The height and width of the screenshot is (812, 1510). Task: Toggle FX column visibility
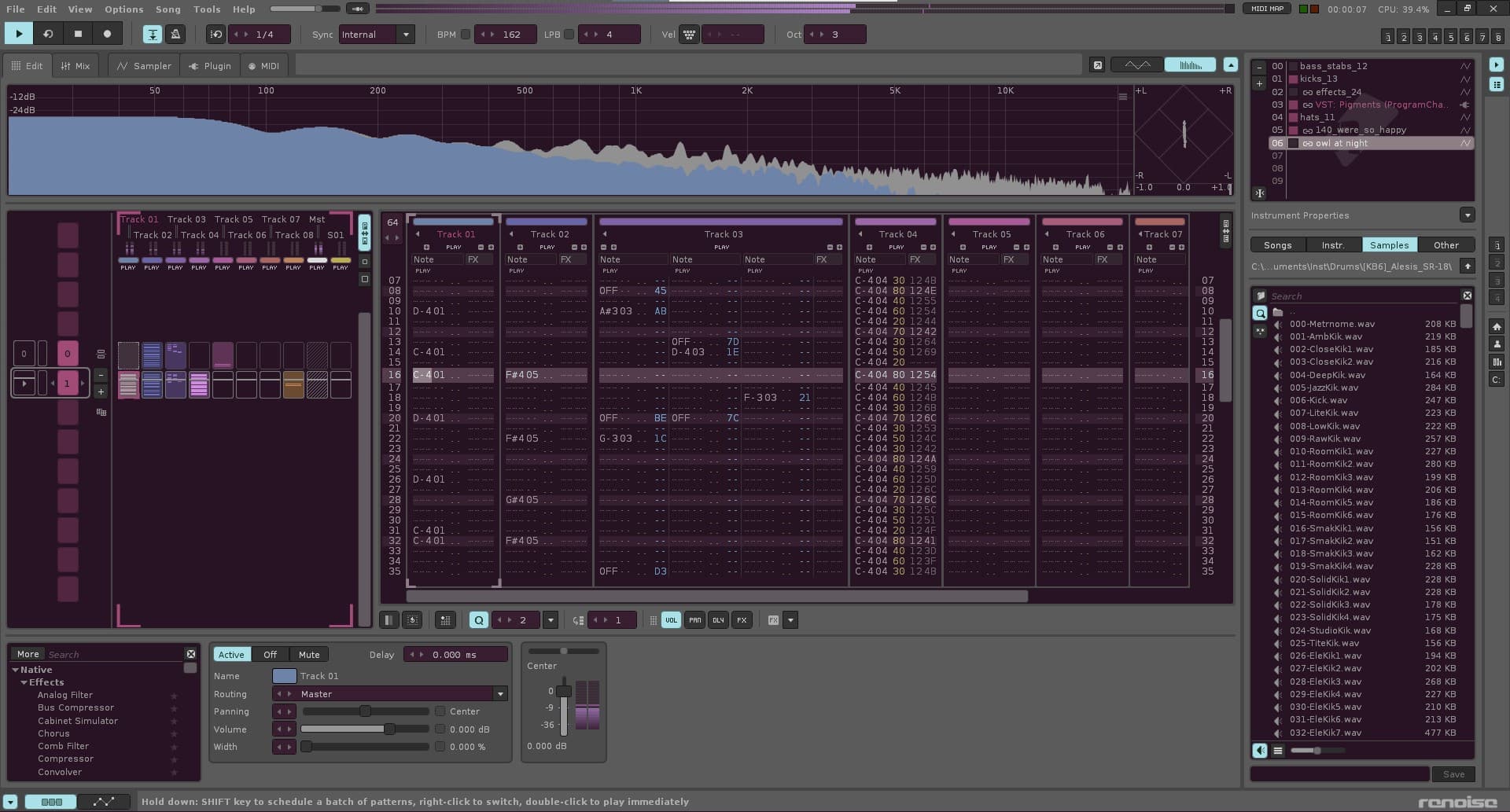tap(742, 620)
